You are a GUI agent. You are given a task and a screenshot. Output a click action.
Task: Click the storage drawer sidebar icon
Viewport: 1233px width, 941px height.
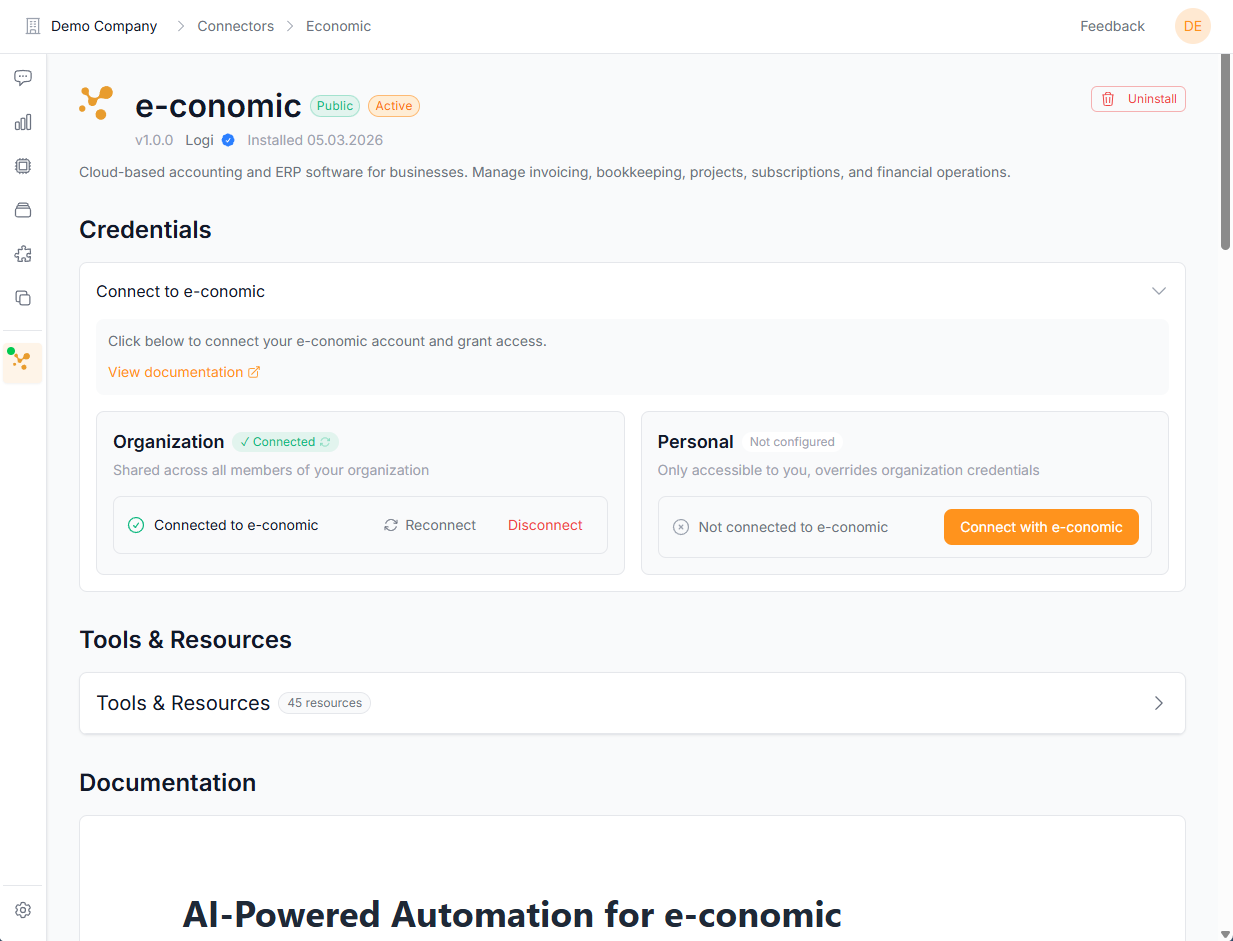coord(23,210)
